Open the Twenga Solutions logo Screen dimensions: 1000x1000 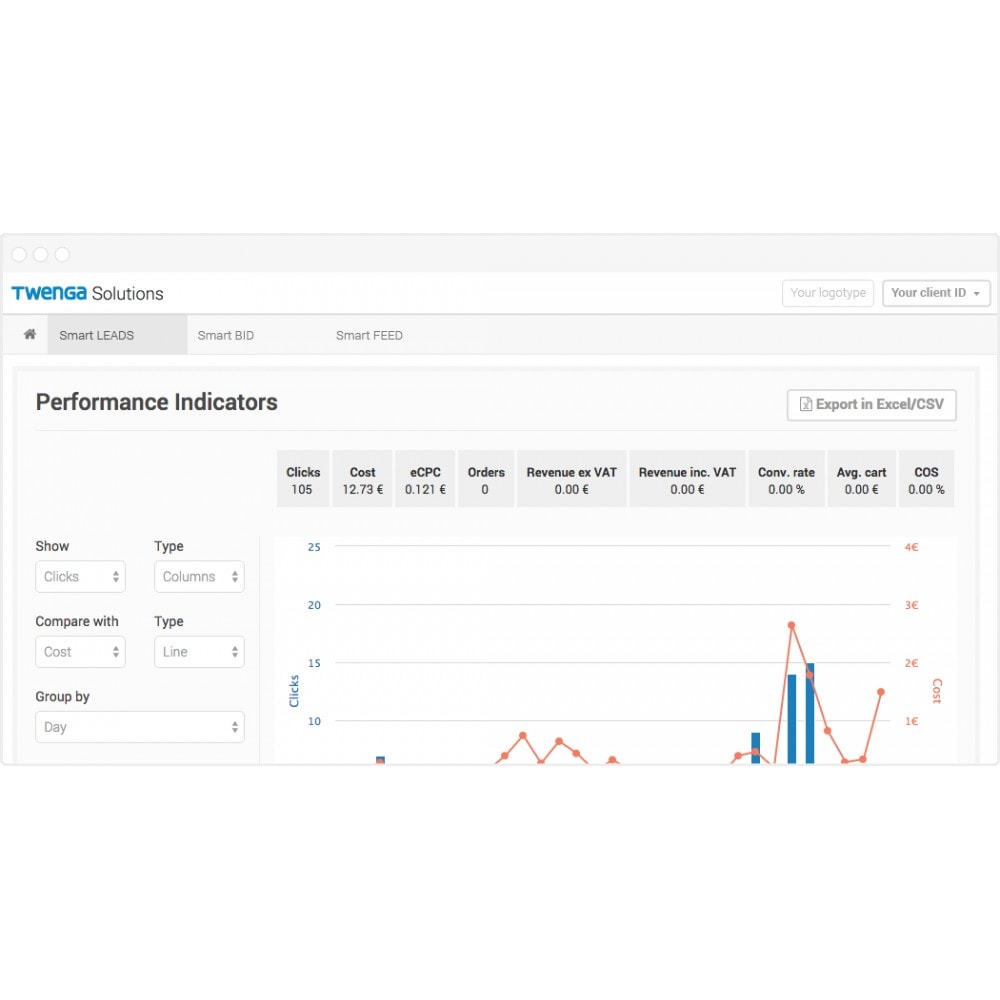[87, 293]
